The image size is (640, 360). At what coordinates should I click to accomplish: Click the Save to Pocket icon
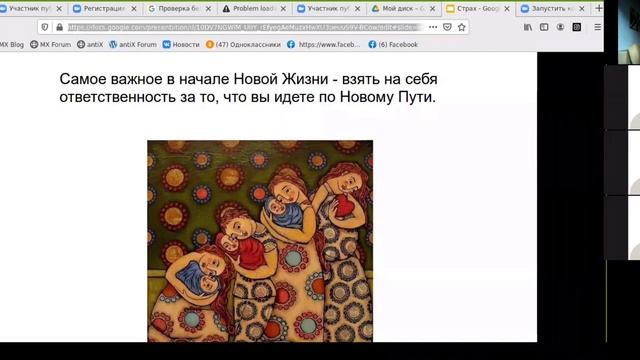click(x=447, y=27)
